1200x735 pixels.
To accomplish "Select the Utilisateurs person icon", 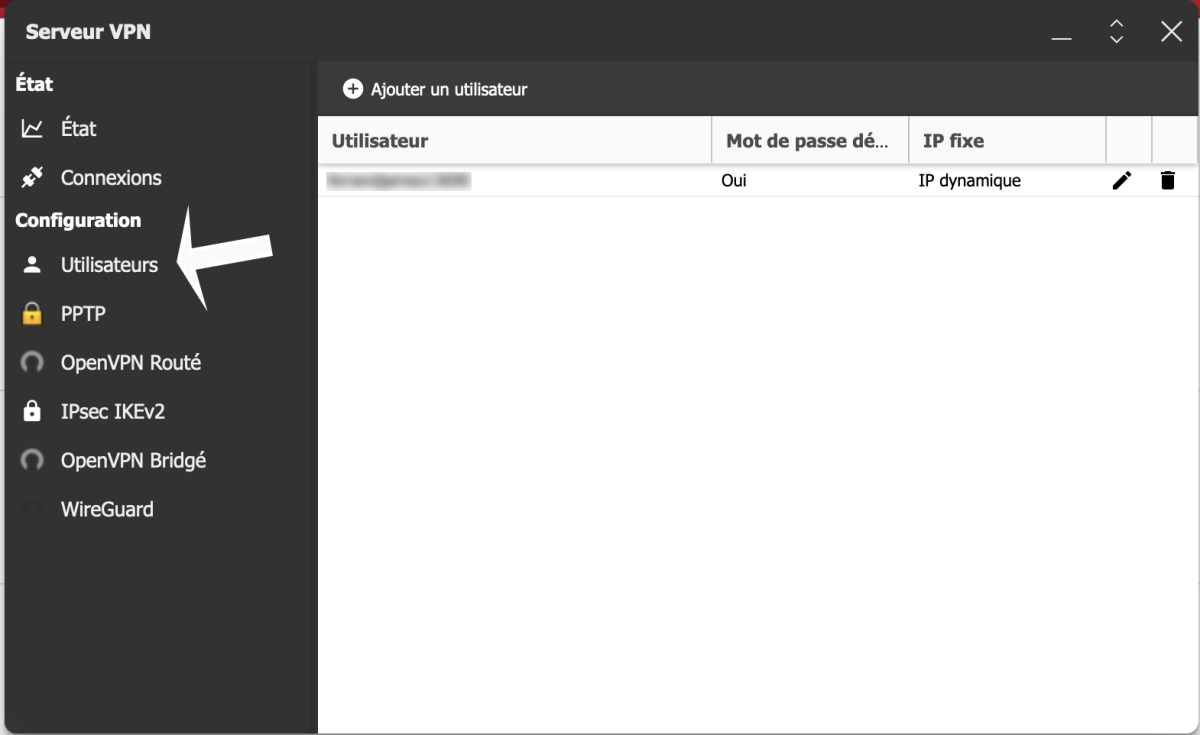I will (x=32, y=265).
